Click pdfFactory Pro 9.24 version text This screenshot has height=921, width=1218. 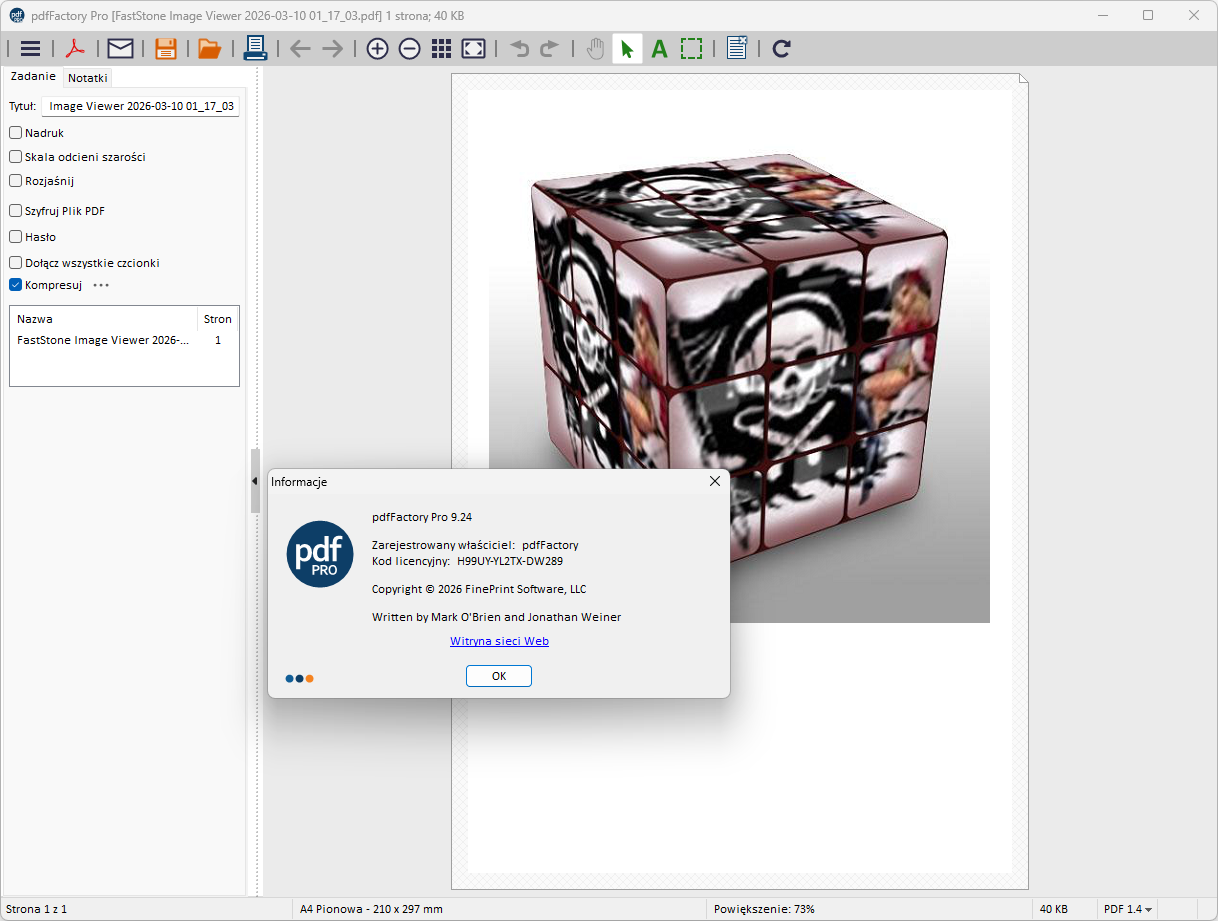[x=422, y=517]
